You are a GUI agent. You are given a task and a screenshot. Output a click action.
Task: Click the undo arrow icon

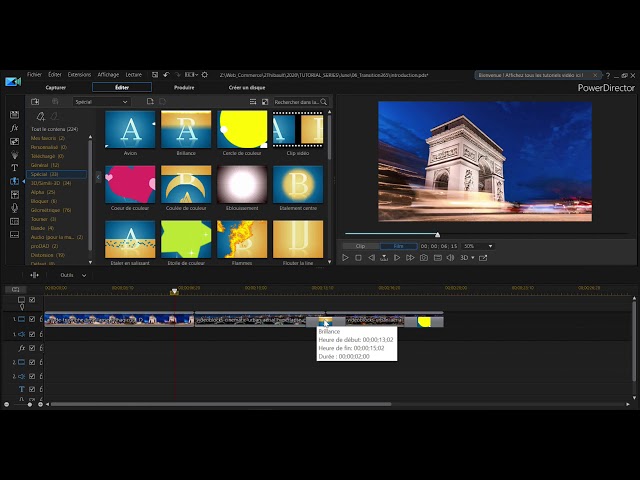pos(166,75)
